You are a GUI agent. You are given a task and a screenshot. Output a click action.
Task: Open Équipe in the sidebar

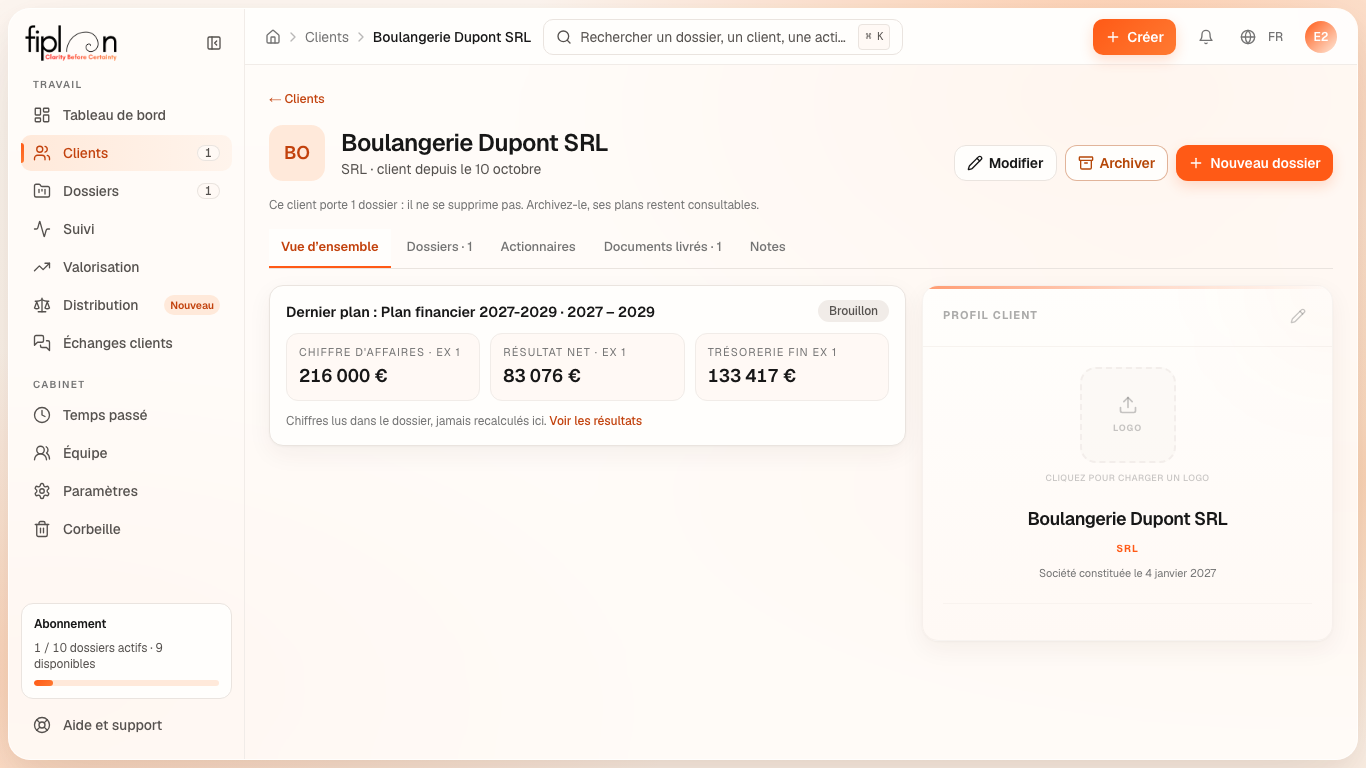[x=126, y=453]
